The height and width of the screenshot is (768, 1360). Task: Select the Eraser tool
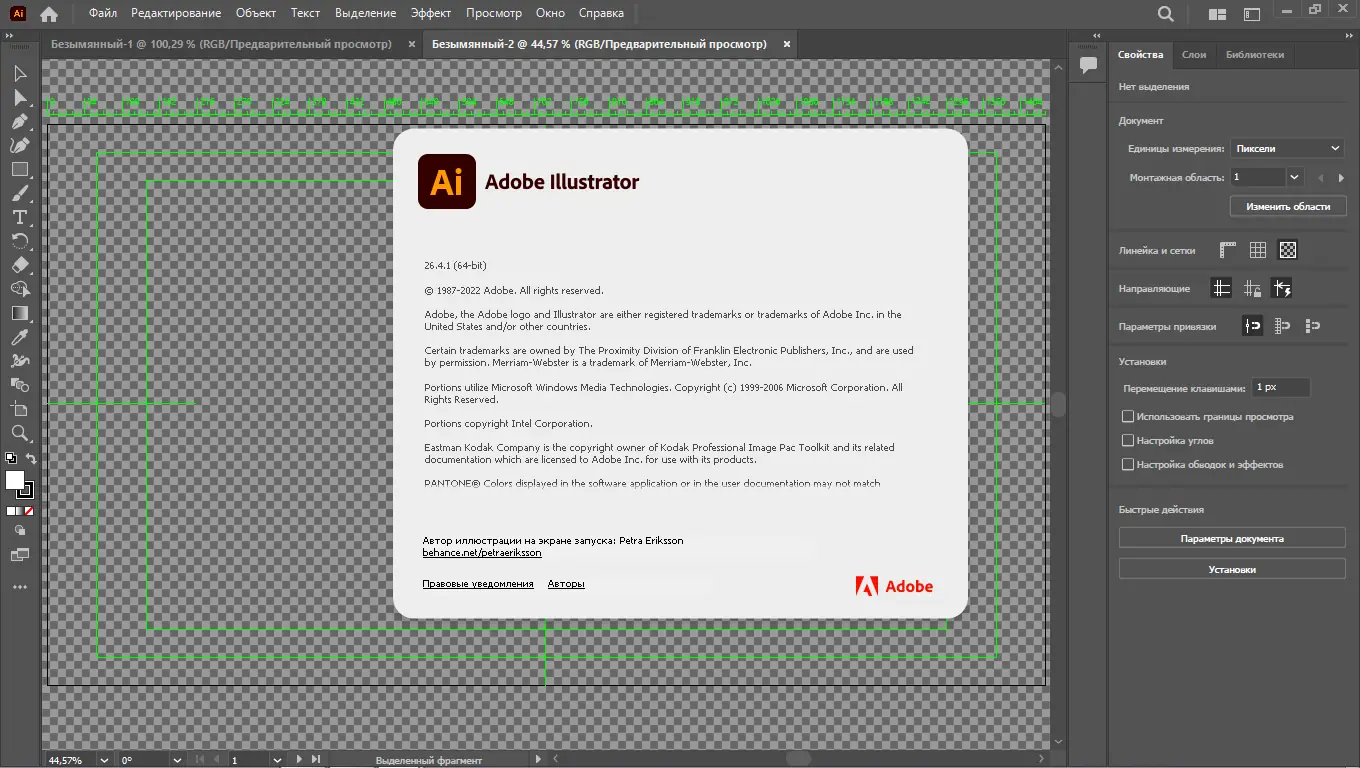[x=20, y=265]
